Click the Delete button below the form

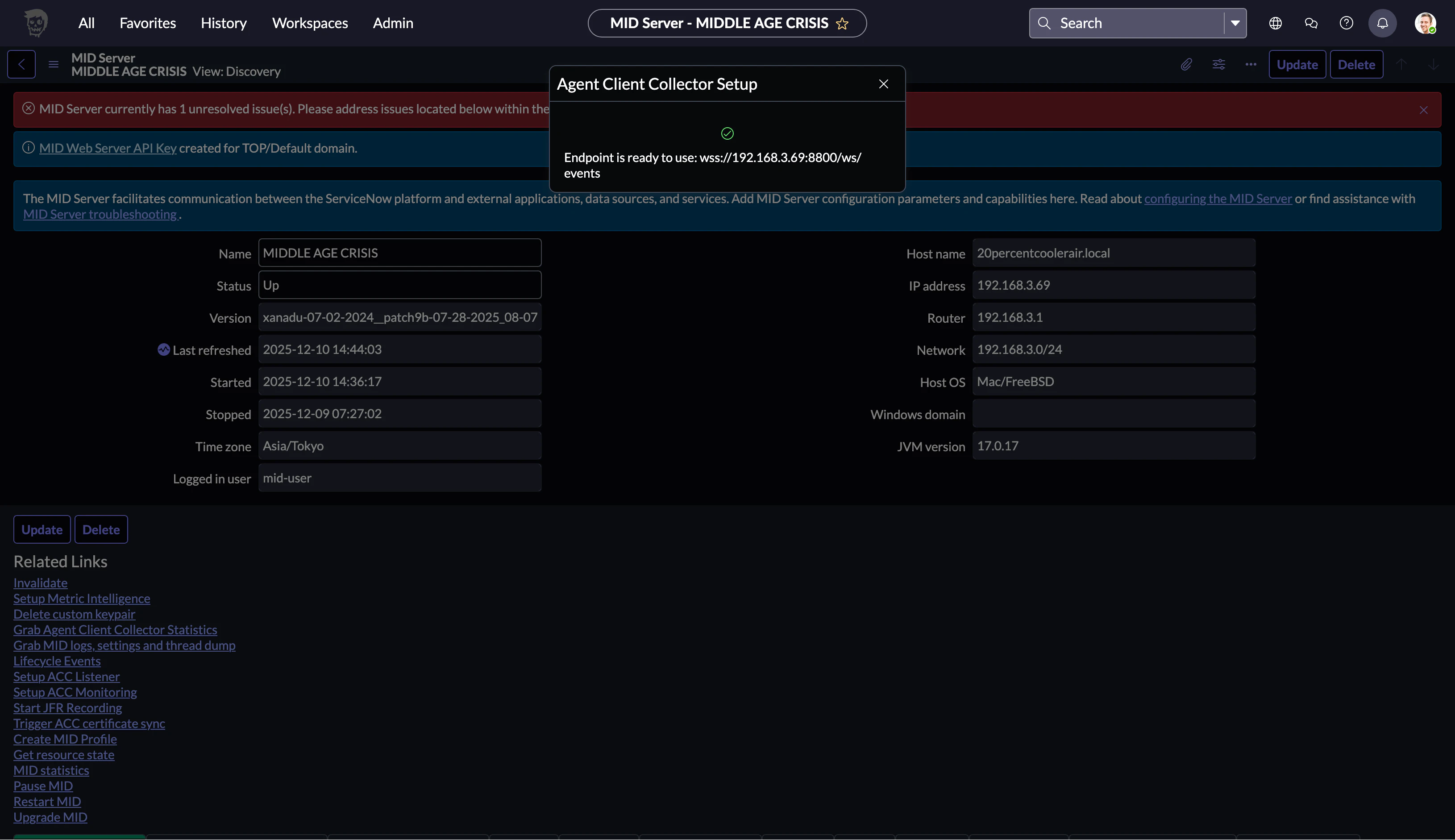pyautogui.click(x=101, y=529)
